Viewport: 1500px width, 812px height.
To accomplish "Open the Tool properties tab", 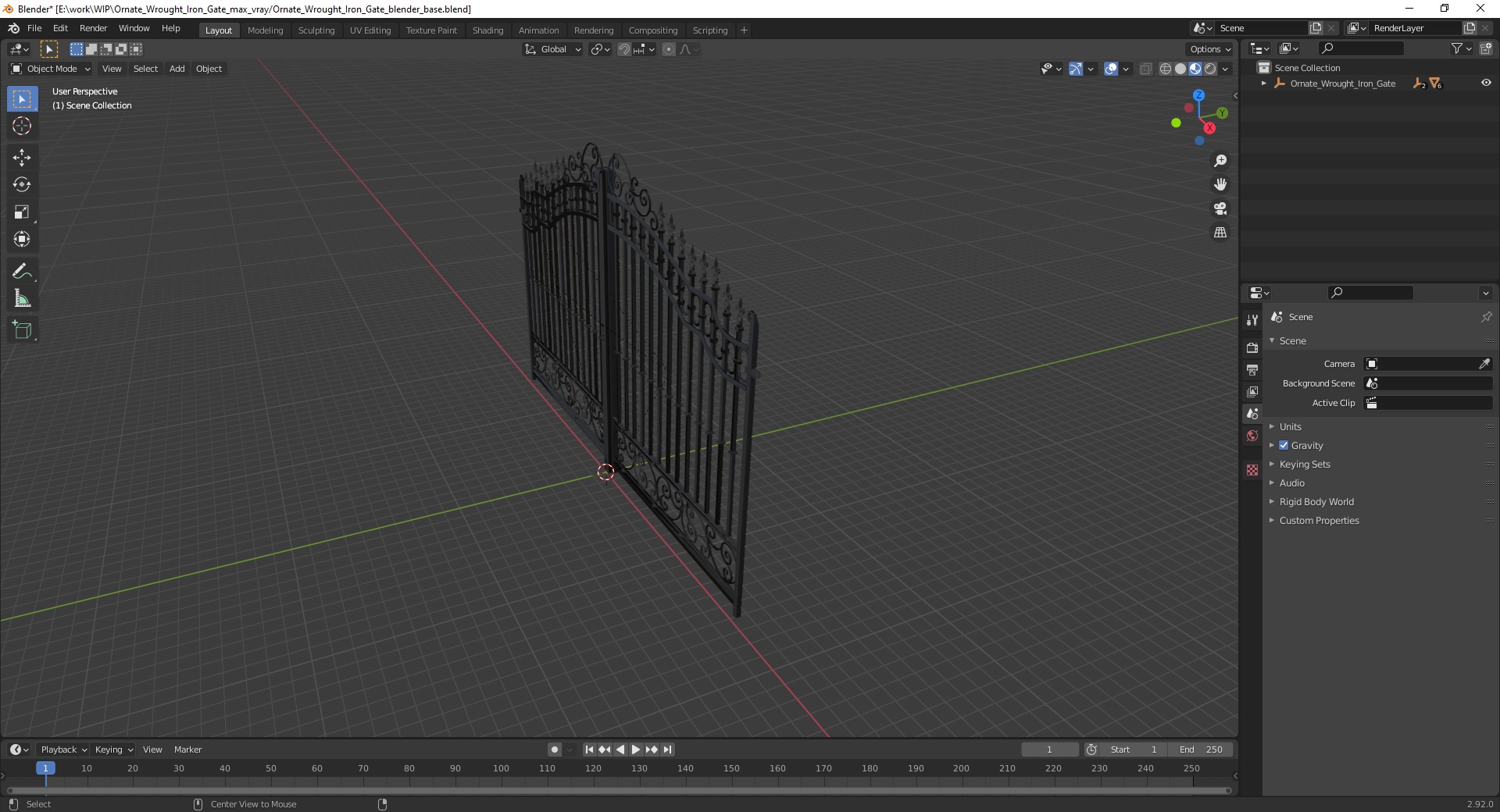I will (x=1252, y=320).
